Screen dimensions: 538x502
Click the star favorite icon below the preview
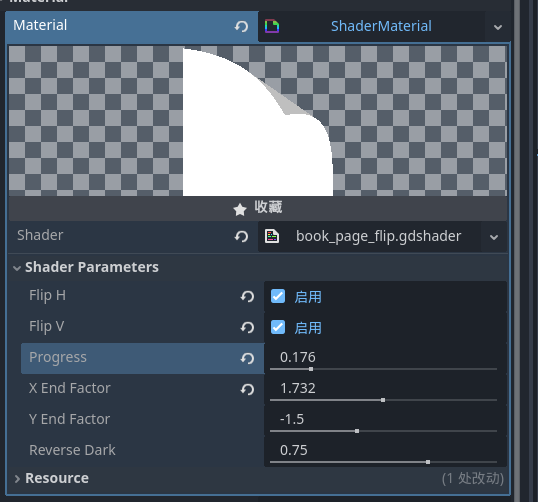click(x=240, y=209)
